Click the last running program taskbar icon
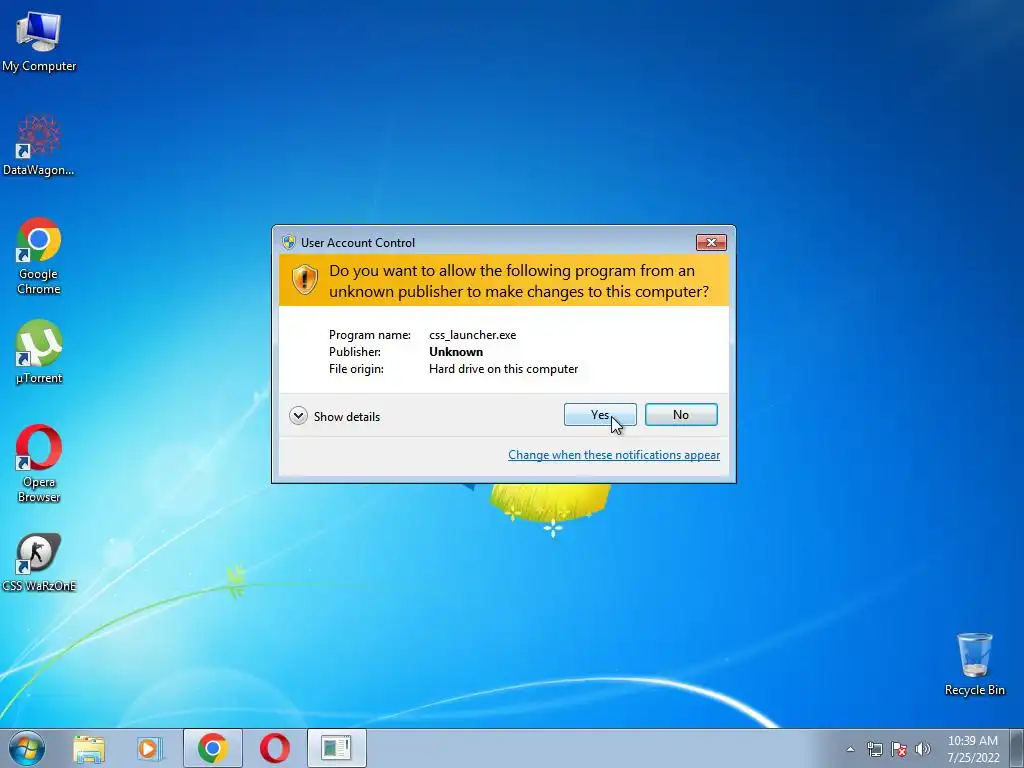 coord(337,748)
